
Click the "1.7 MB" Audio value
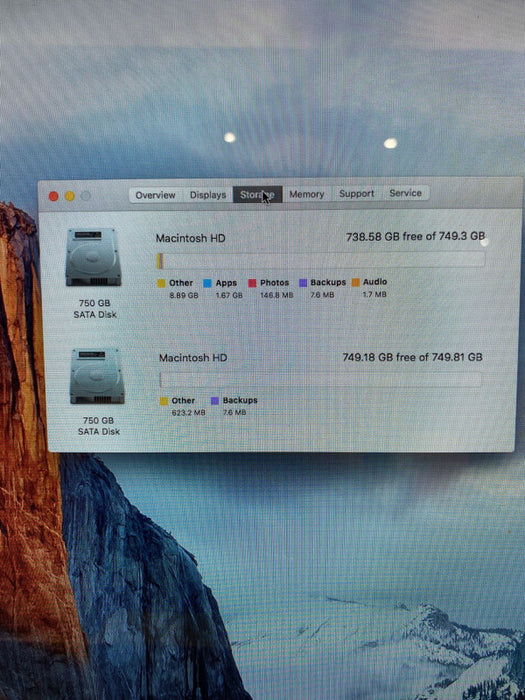(x=374, y=294)
